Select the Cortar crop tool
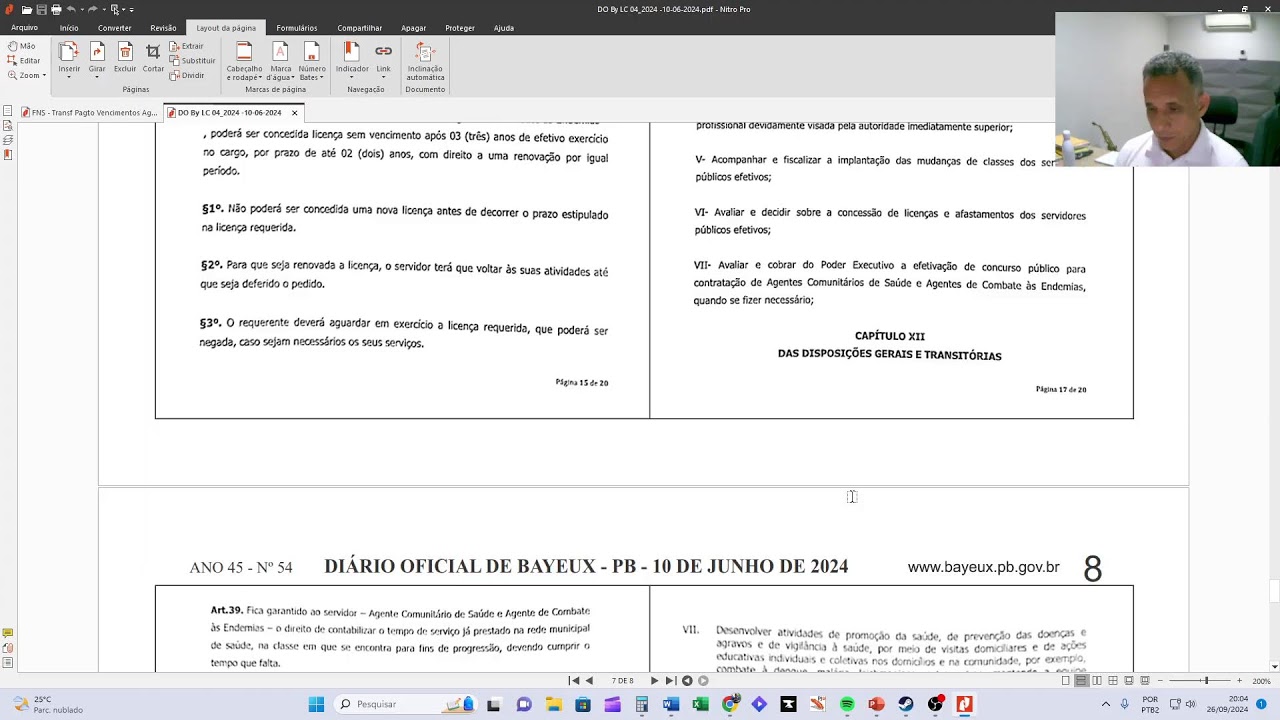 coord(153,56)
